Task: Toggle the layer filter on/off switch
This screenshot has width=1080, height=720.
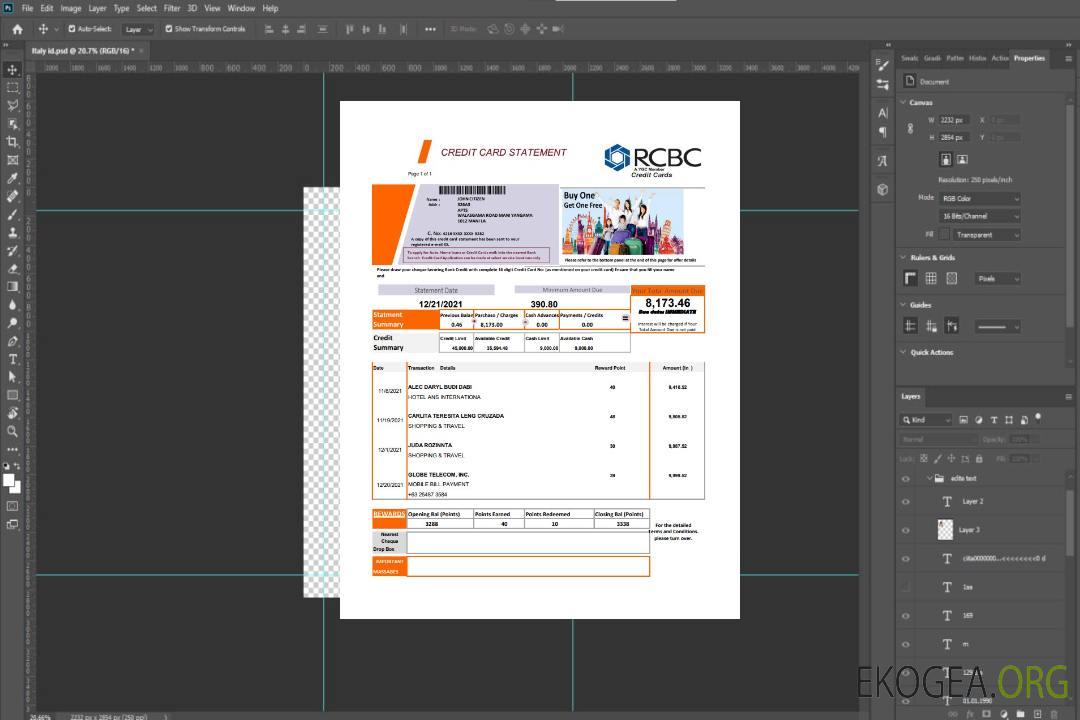Action: coord(1038,418)
